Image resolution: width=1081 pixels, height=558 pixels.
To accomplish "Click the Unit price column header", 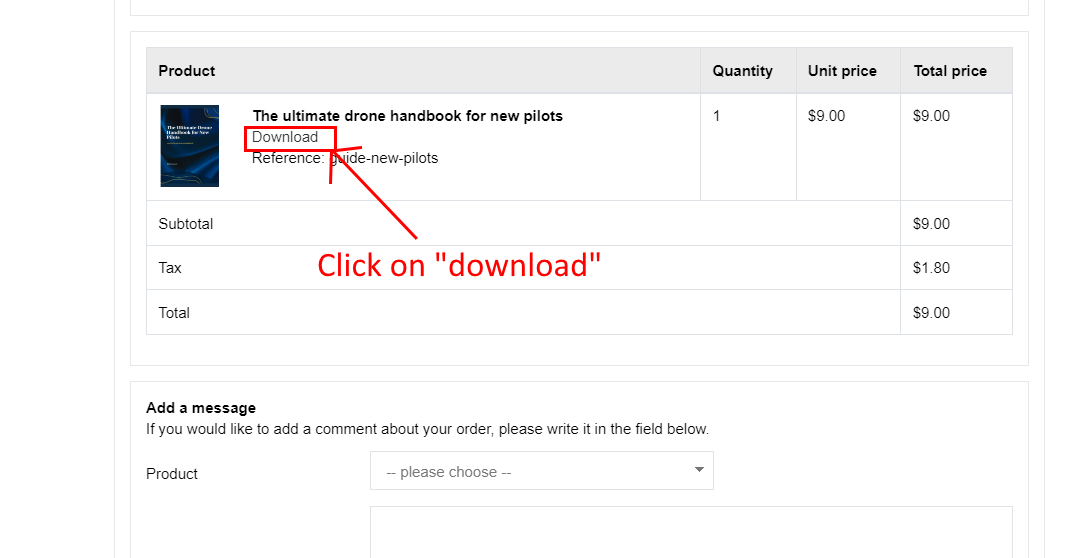I will (x=842, y=71).
